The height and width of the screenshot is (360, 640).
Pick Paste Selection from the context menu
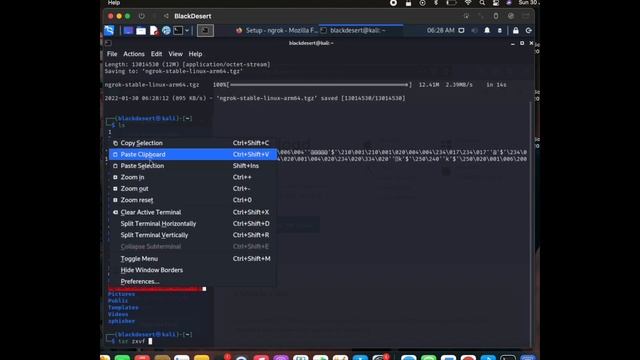click(192, 166)
